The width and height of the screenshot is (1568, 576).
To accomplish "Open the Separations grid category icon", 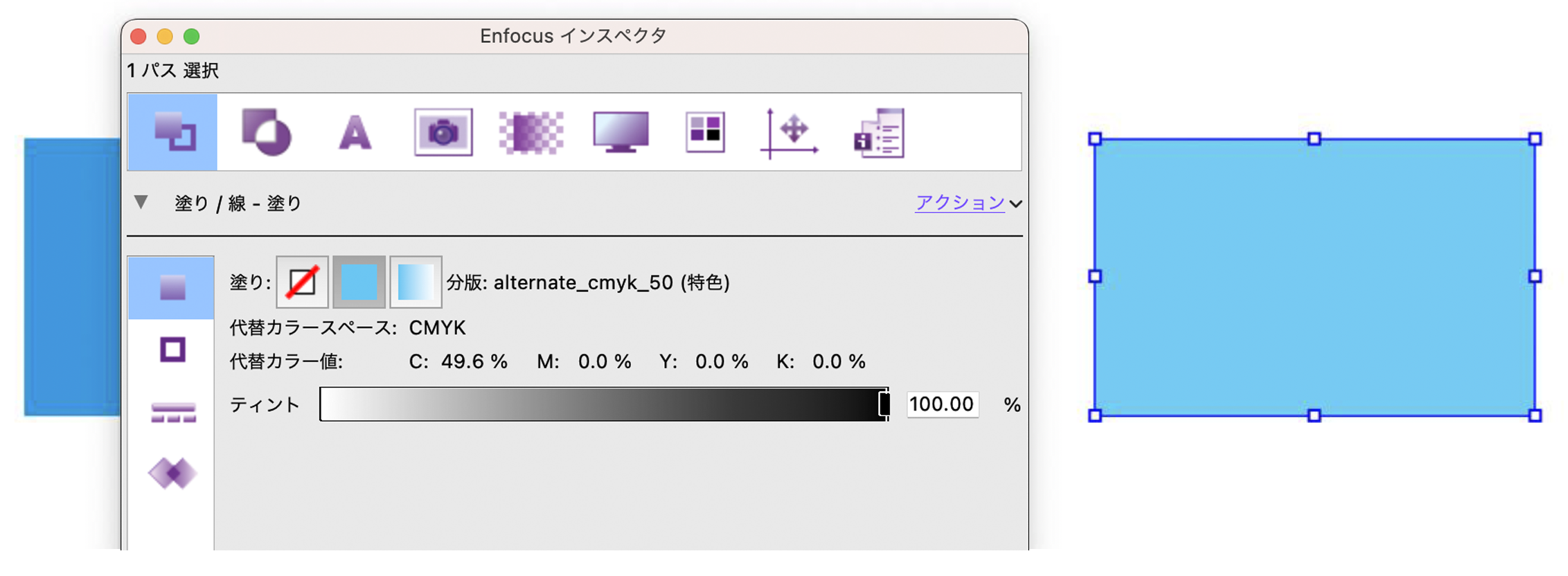I will coord(705,132).
